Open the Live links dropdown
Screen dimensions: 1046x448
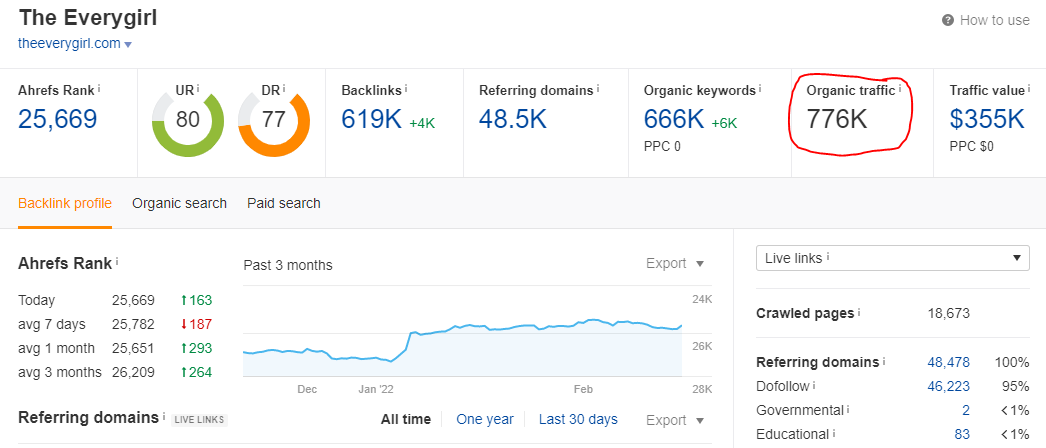tap(893, 258)
